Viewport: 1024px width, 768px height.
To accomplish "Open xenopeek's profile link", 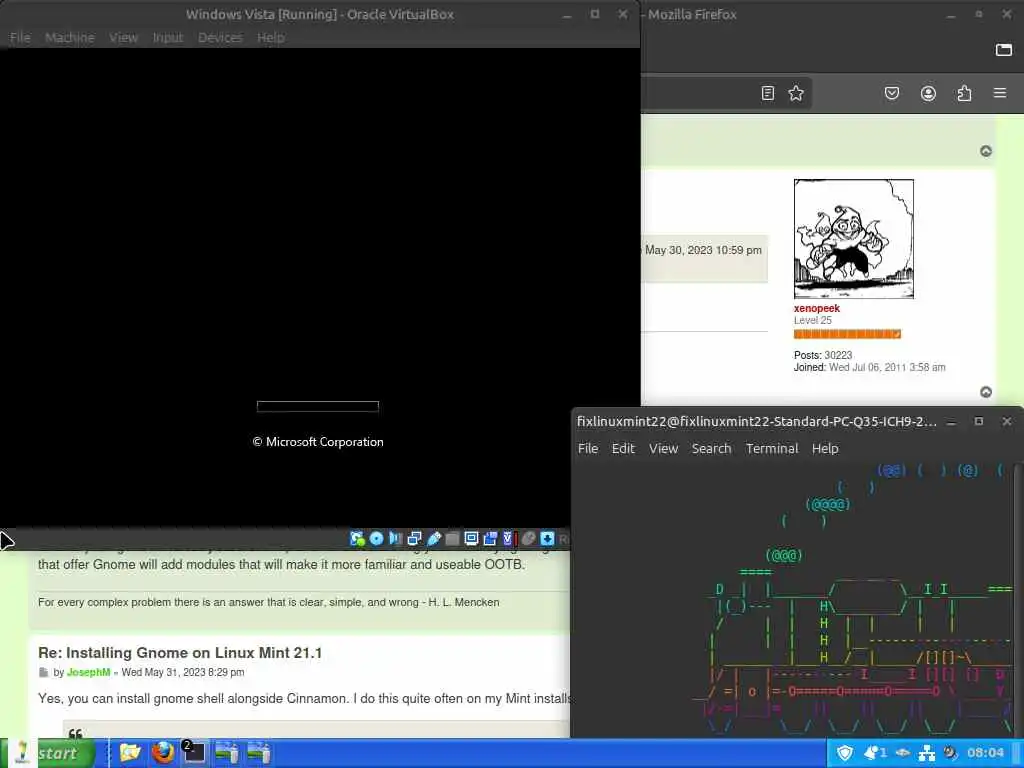I will (x=817, y=308).
